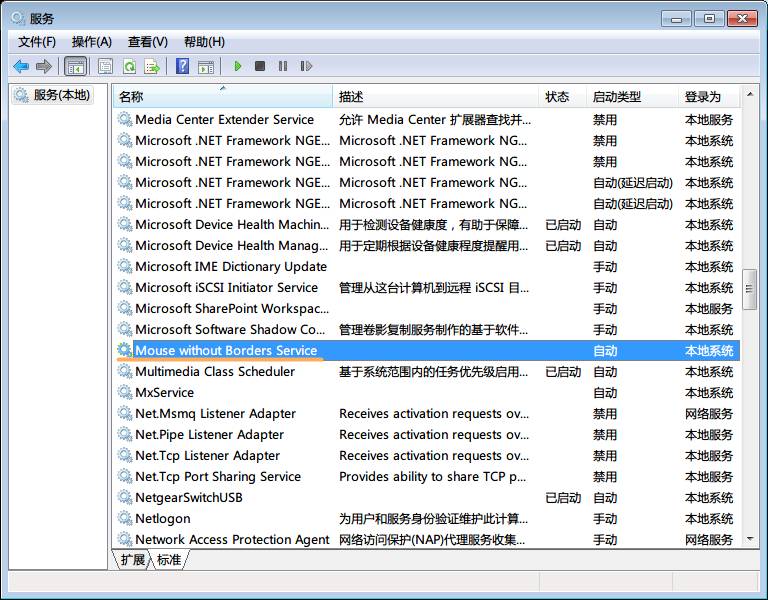Screen dimensions: 768x600
Task: Click the Back arrow toolbar icon
Action: coord(21,66)
